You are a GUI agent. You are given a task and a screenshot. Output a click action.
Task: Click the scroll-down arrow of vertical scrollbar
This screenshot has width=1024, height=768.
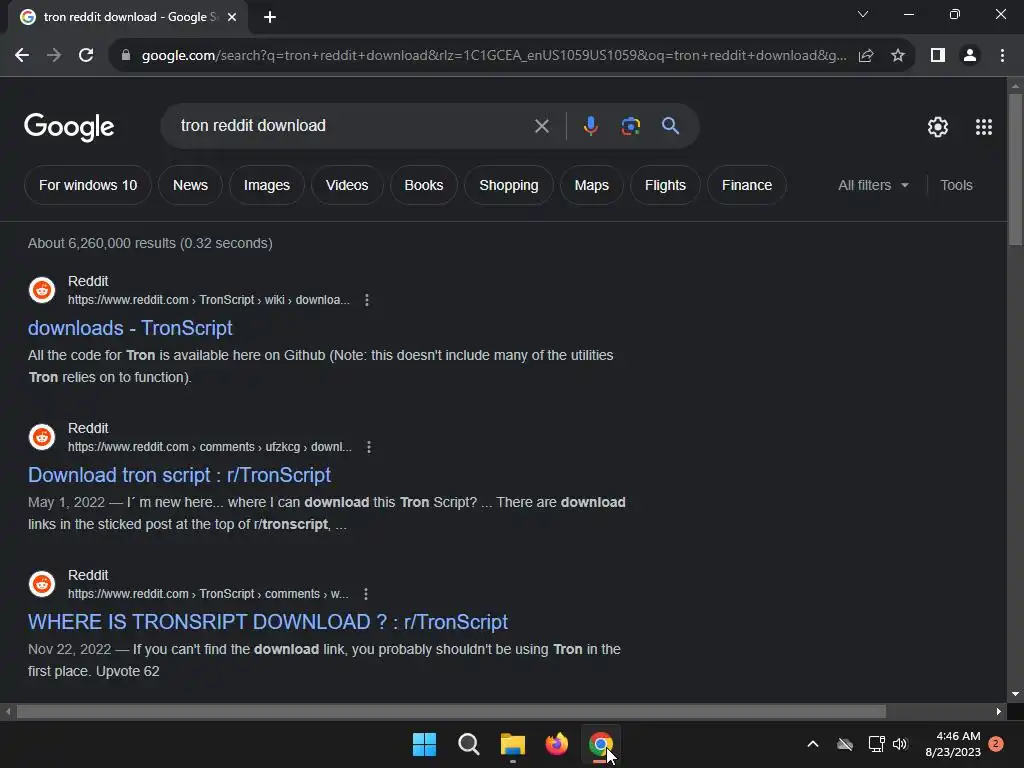(x=1015, y=694)
